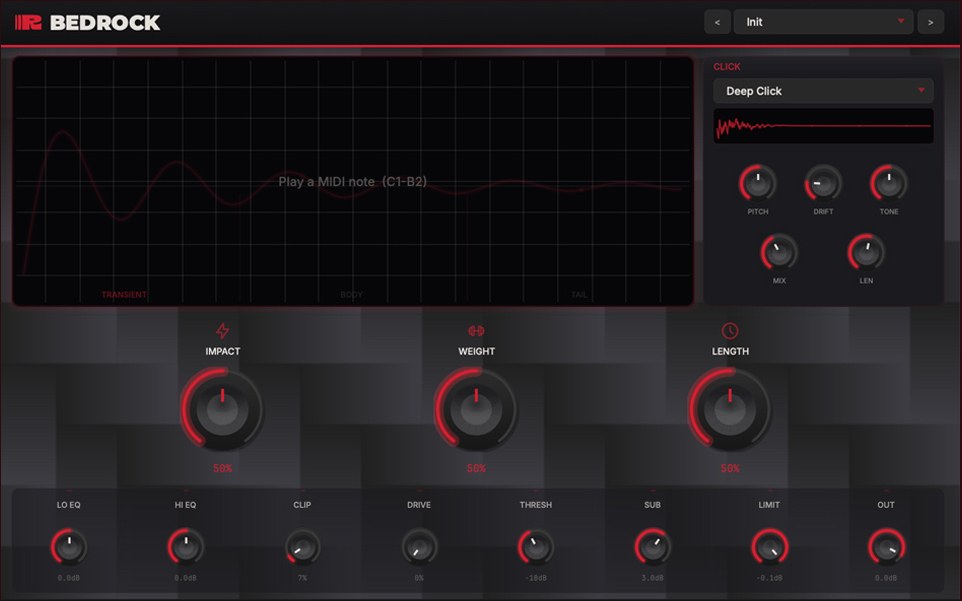The height and width of the screenshot is (601, 962).
Task: Click the Bedrock logo icon
Action: (x=28, y=23)
